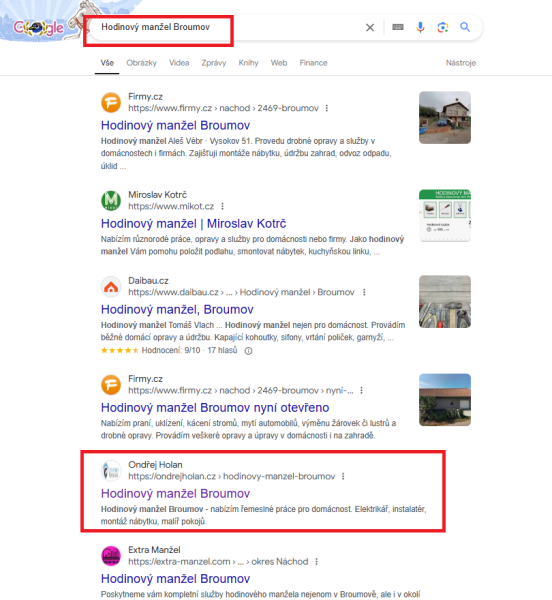The height and width of the screenshot is (600, 552).
Task: Open Hodinový manžel | Miroslav Kotrč link
Action: point(194,223)
